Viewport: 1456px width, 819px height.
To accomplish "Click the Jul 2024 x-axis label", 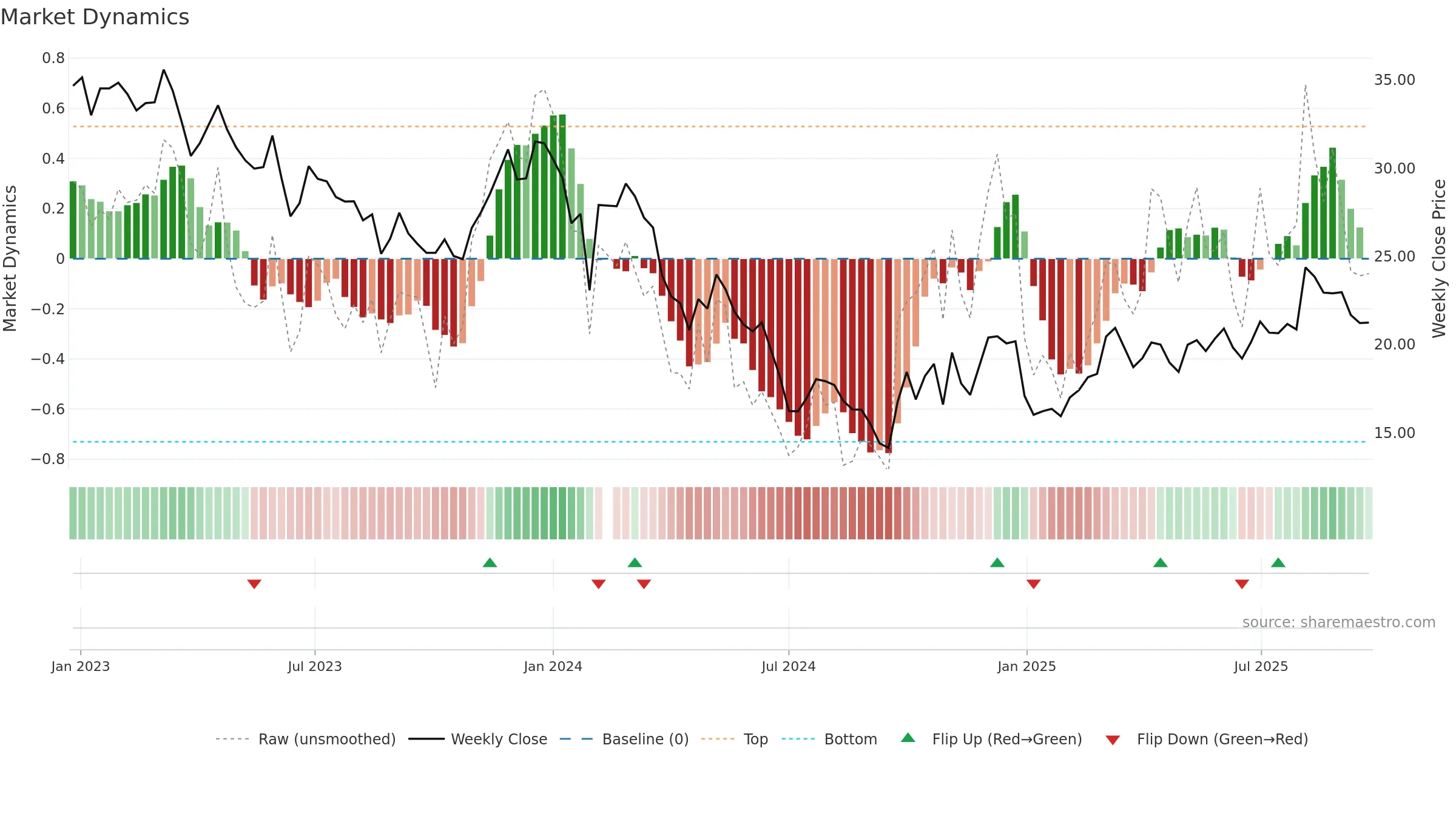I will (789, 666).
